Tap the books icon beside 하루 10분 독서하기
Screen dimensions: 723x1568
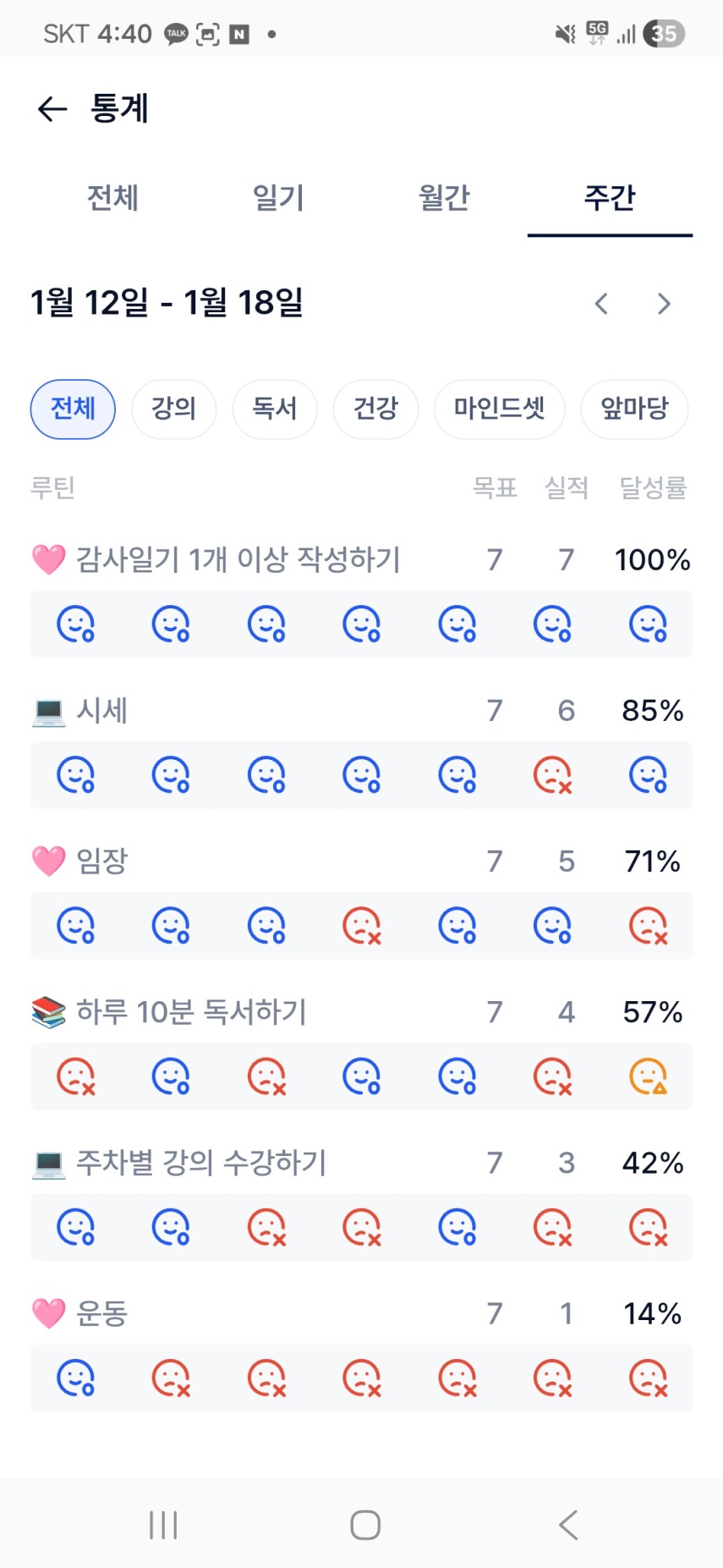48,1012
